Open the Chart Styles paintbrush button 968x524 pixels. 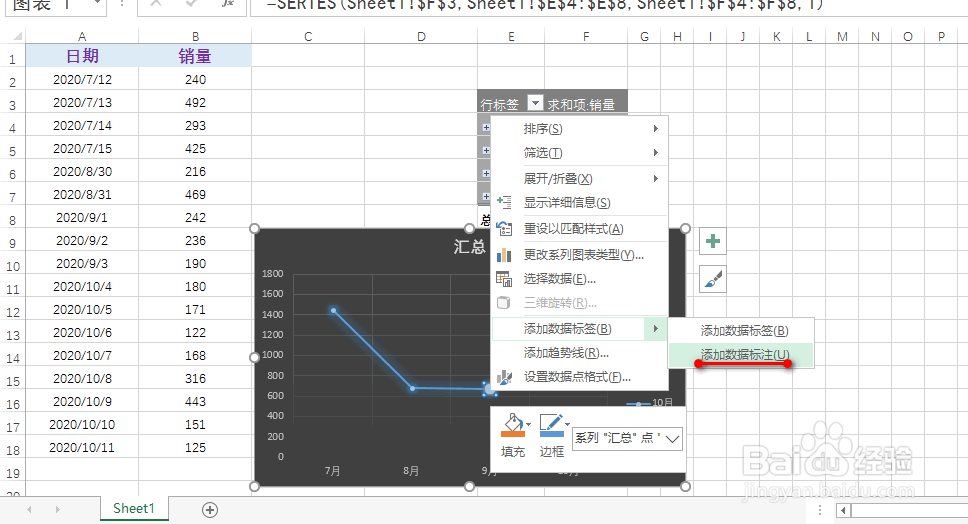pos(712,279)
